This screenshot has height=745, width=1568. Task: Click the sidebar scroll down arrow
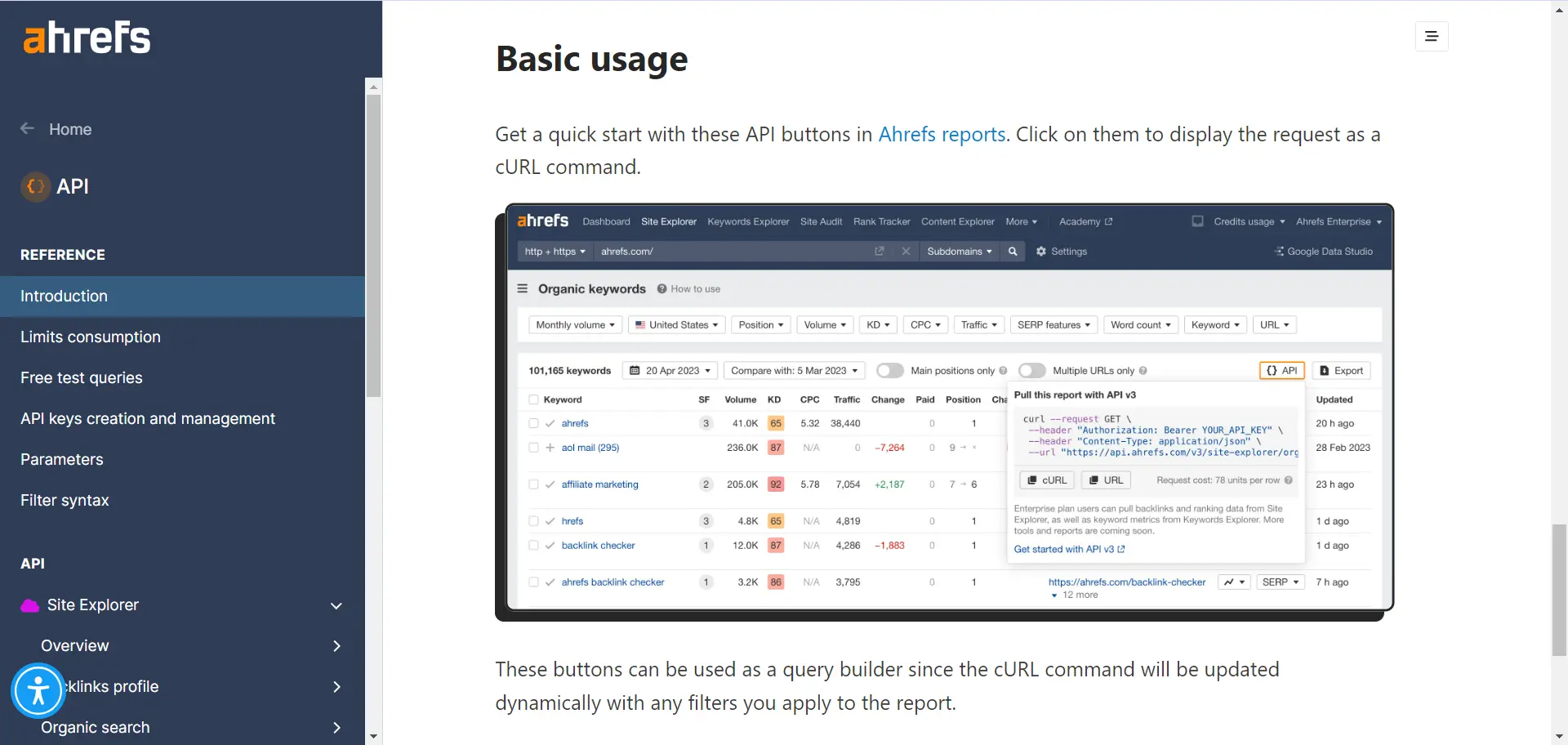[373, 737]
